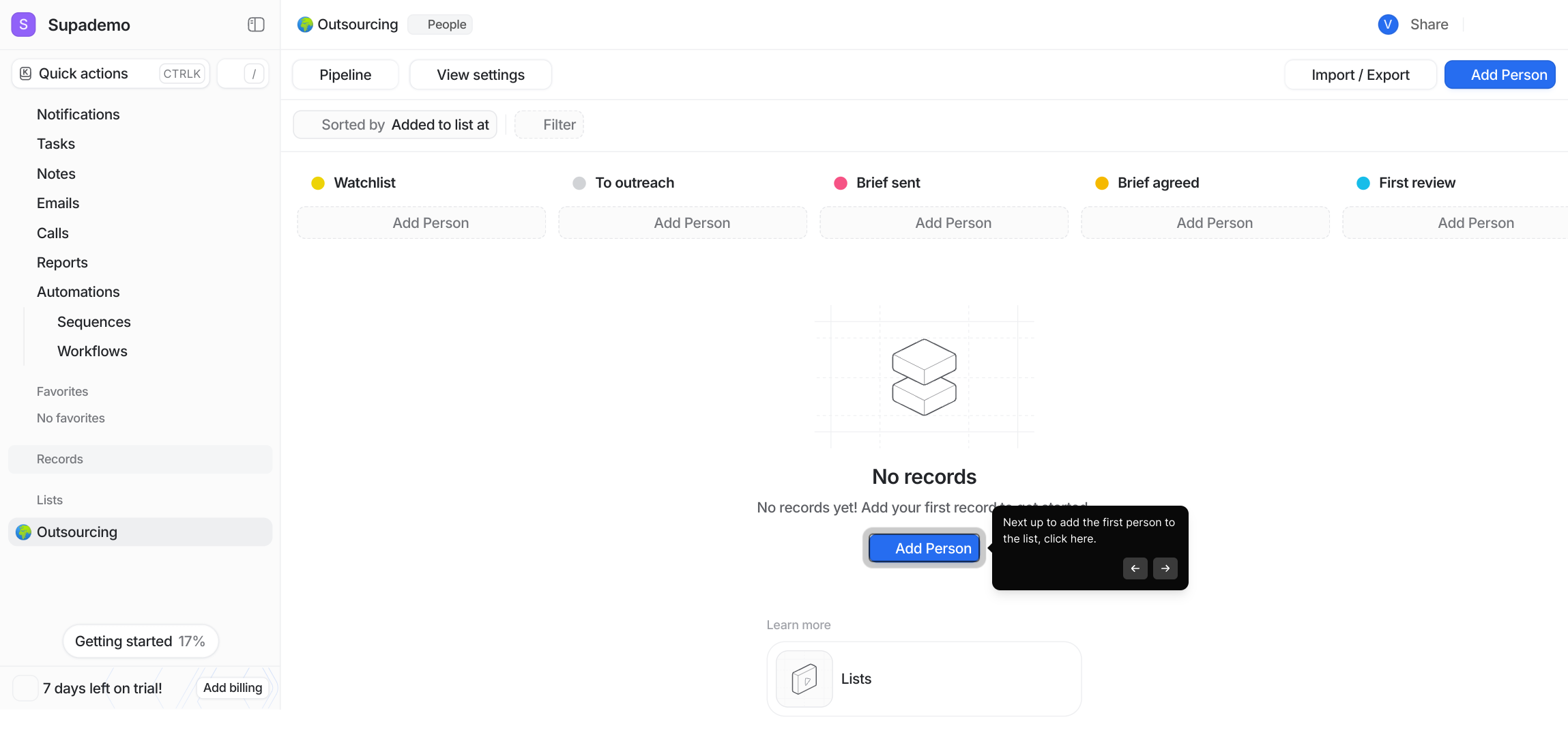The image size is (1568, 737).
Task: Add Person in Brief sent column
Action: point(944,223)
